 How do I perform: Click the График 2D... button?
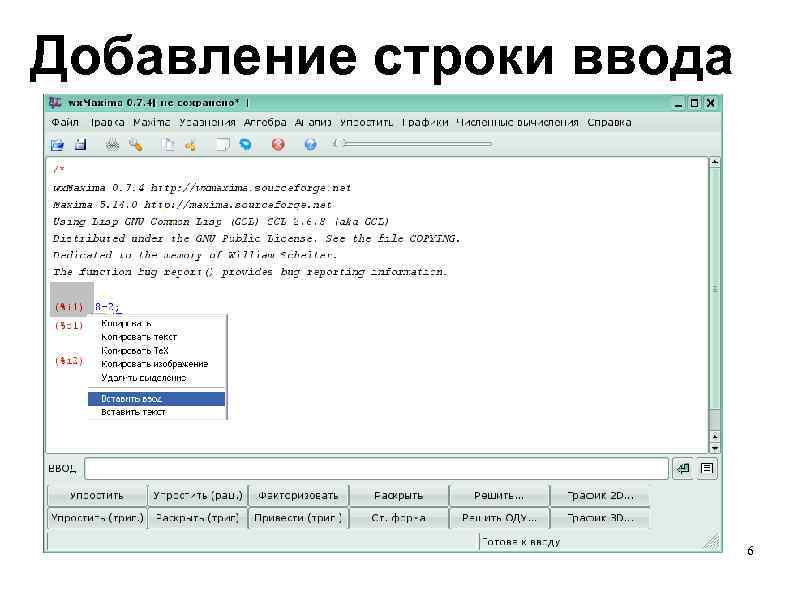point(600,496)
